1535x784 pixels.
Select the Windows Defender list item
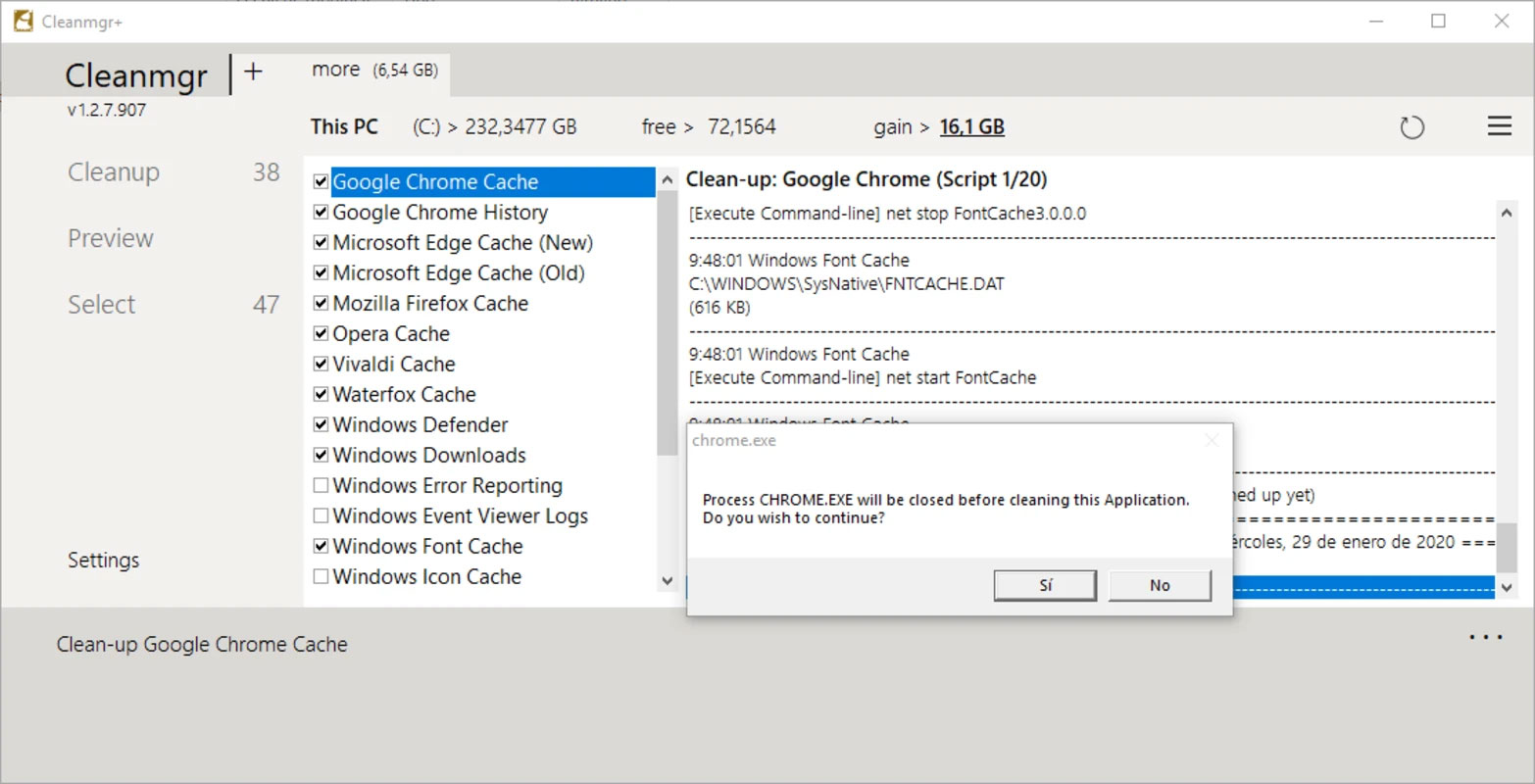click(x=421, y=425)
